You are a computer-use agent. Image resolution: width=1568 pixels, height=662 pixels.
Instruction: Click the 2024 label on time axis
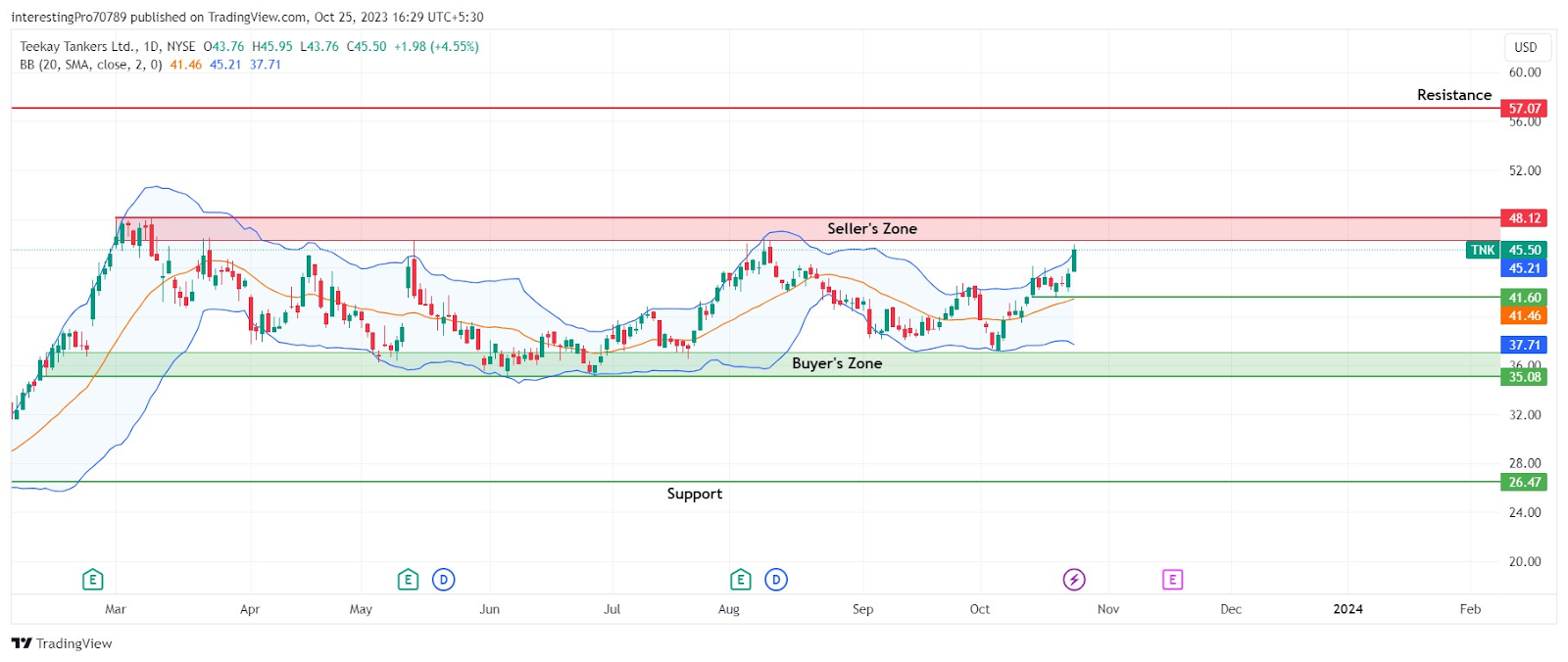point(1347,609)
